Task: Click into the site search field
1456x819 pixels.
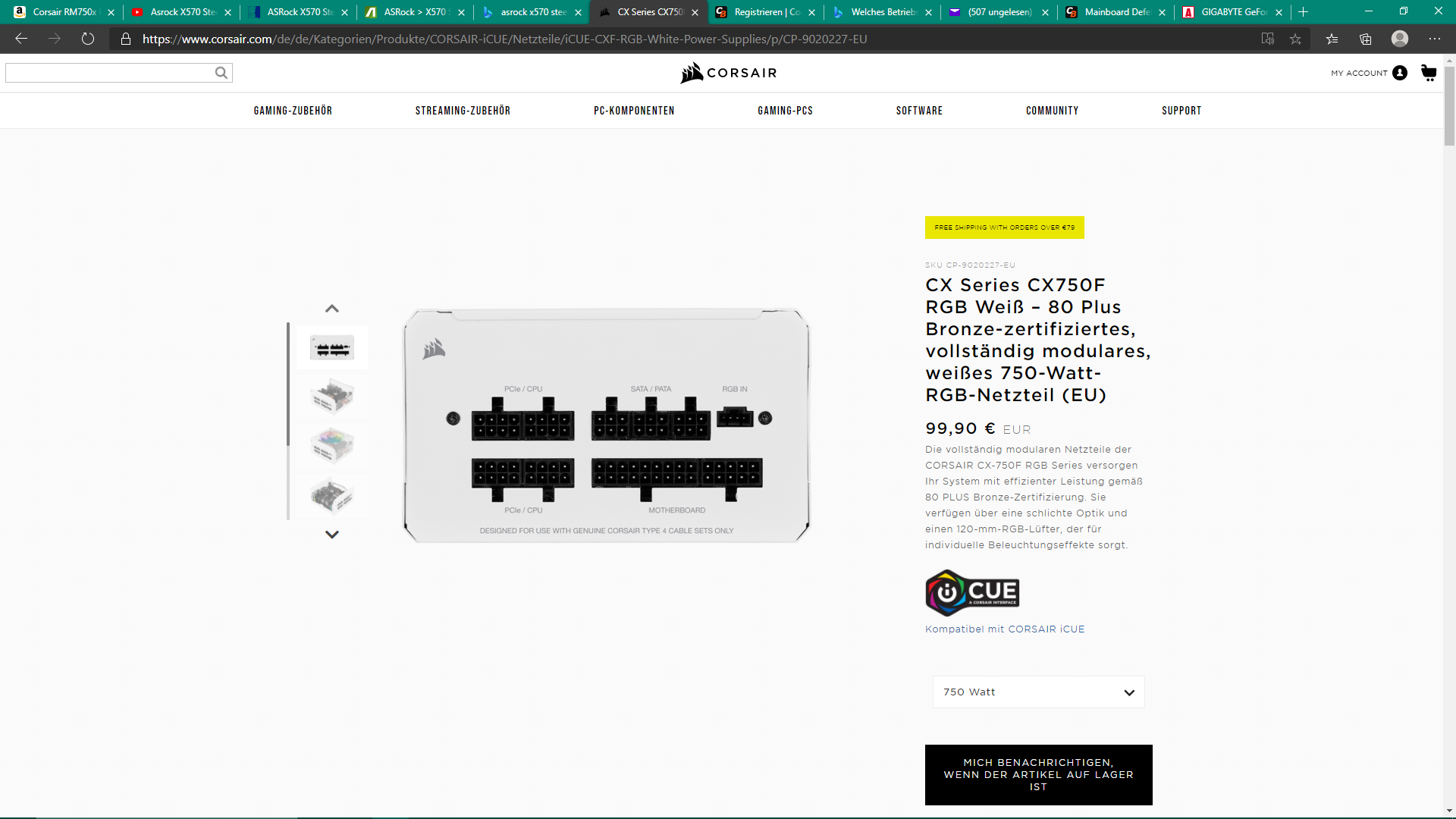Action: [x=110, y=73]
